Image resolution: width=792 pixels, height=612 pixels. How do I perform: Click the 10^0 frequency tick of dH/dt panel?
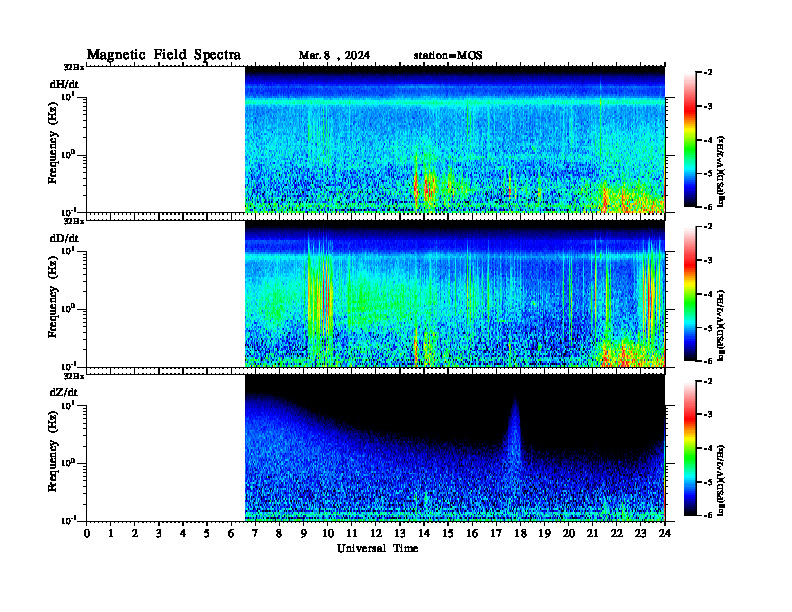pyautogui.click(x=68, y=154)
